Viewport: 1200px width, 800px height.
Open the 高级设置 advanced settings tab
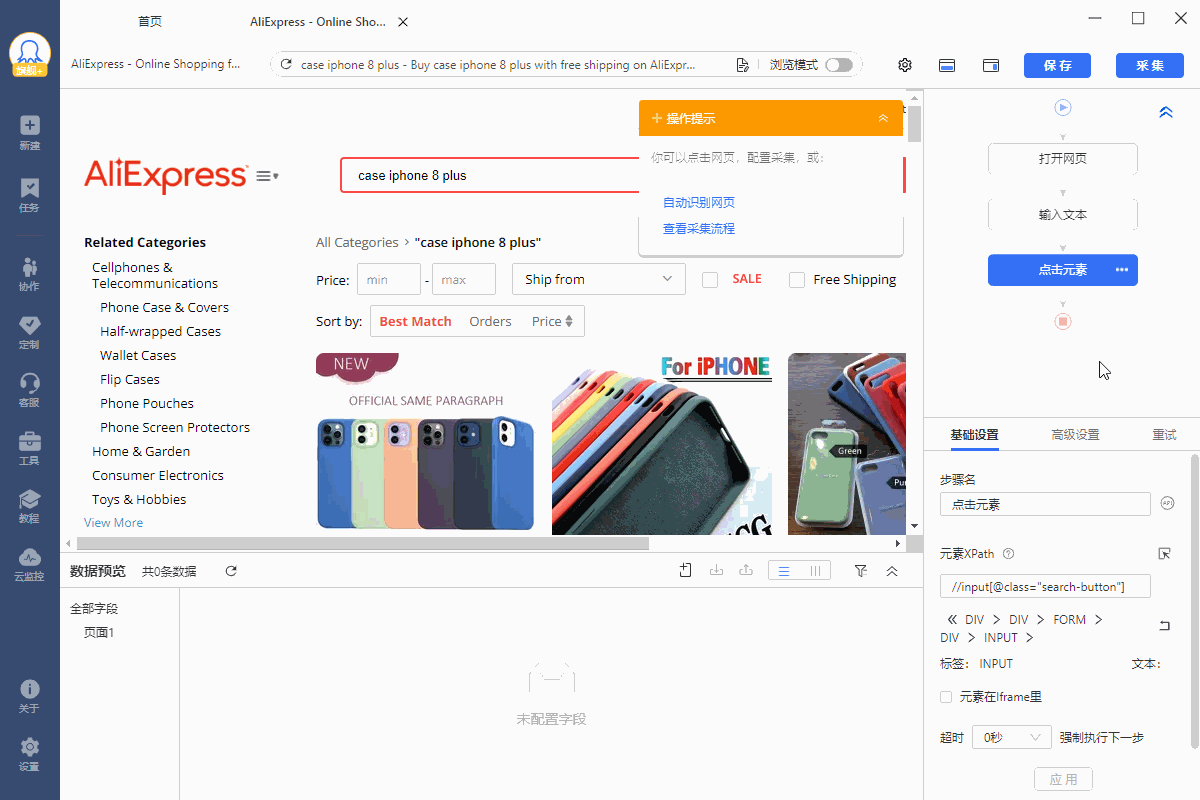(x=1075, y=435)
